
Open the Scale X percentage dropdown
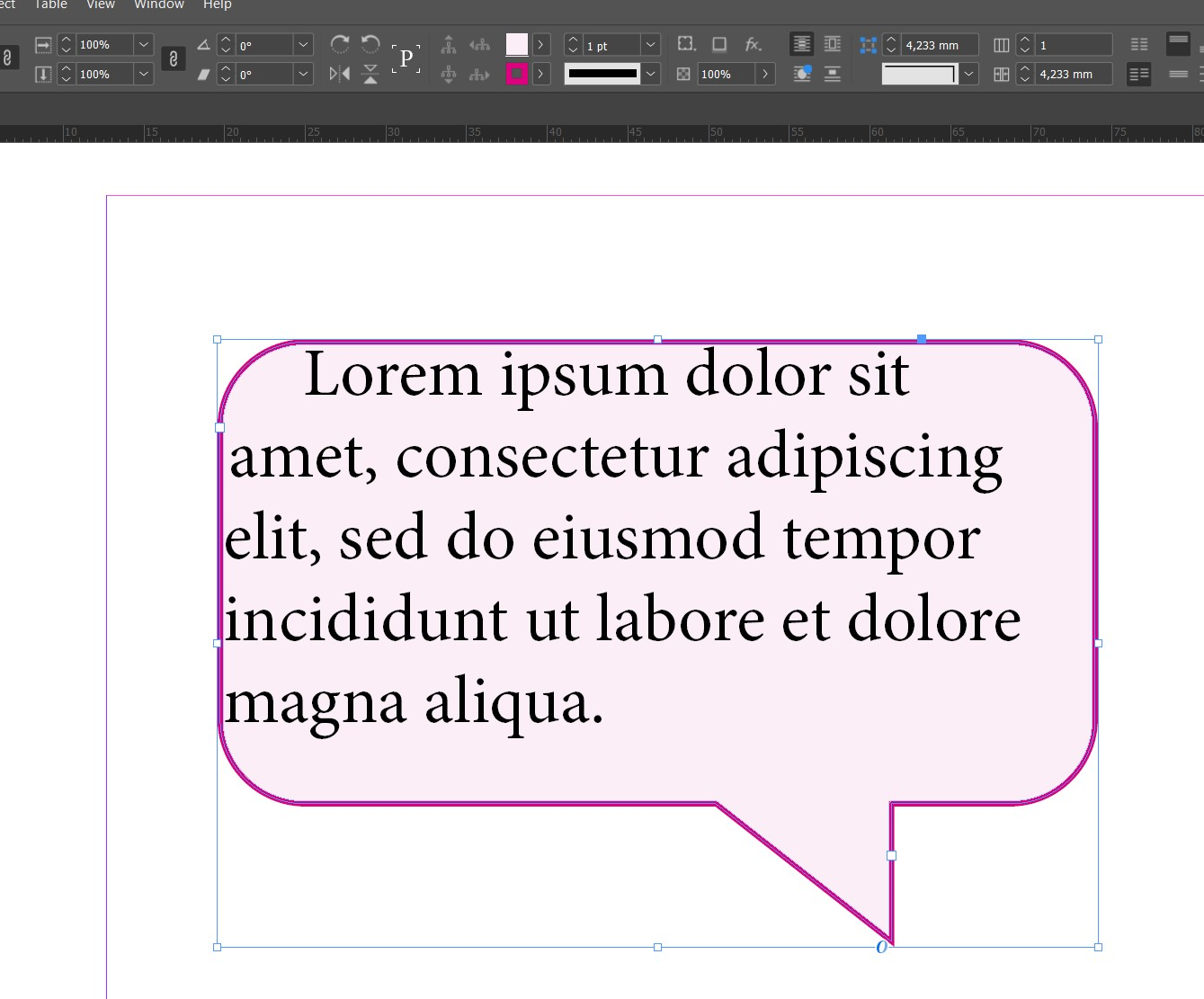pyautogui.click(x=144, y=45)
